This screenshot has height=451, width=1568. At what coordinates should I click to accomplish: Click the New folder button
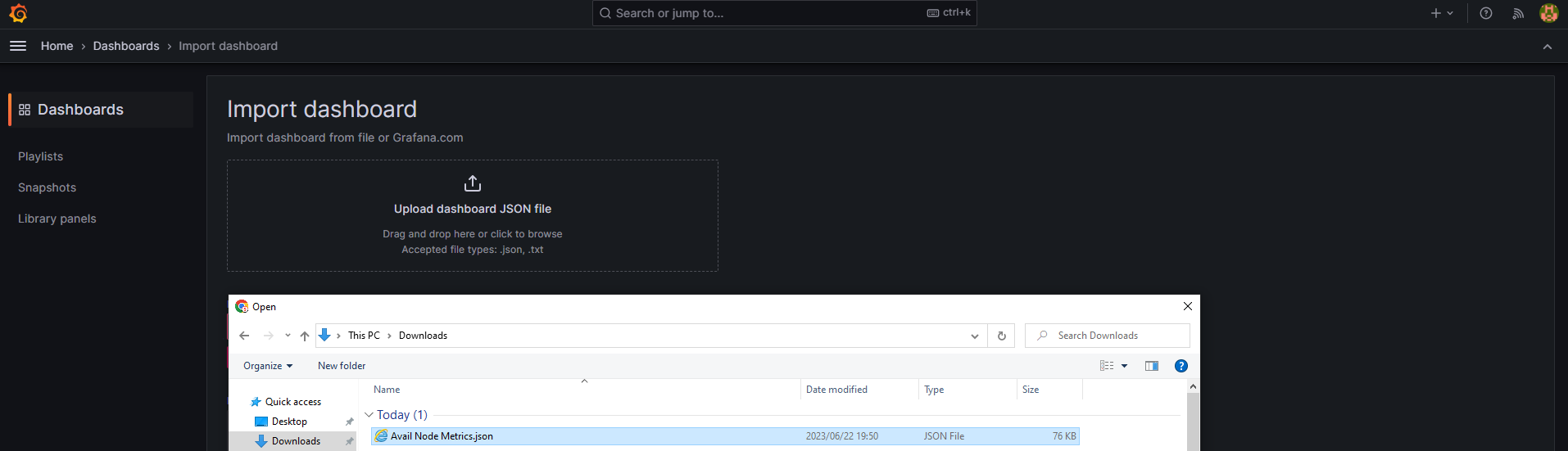[x=342, y=366]
